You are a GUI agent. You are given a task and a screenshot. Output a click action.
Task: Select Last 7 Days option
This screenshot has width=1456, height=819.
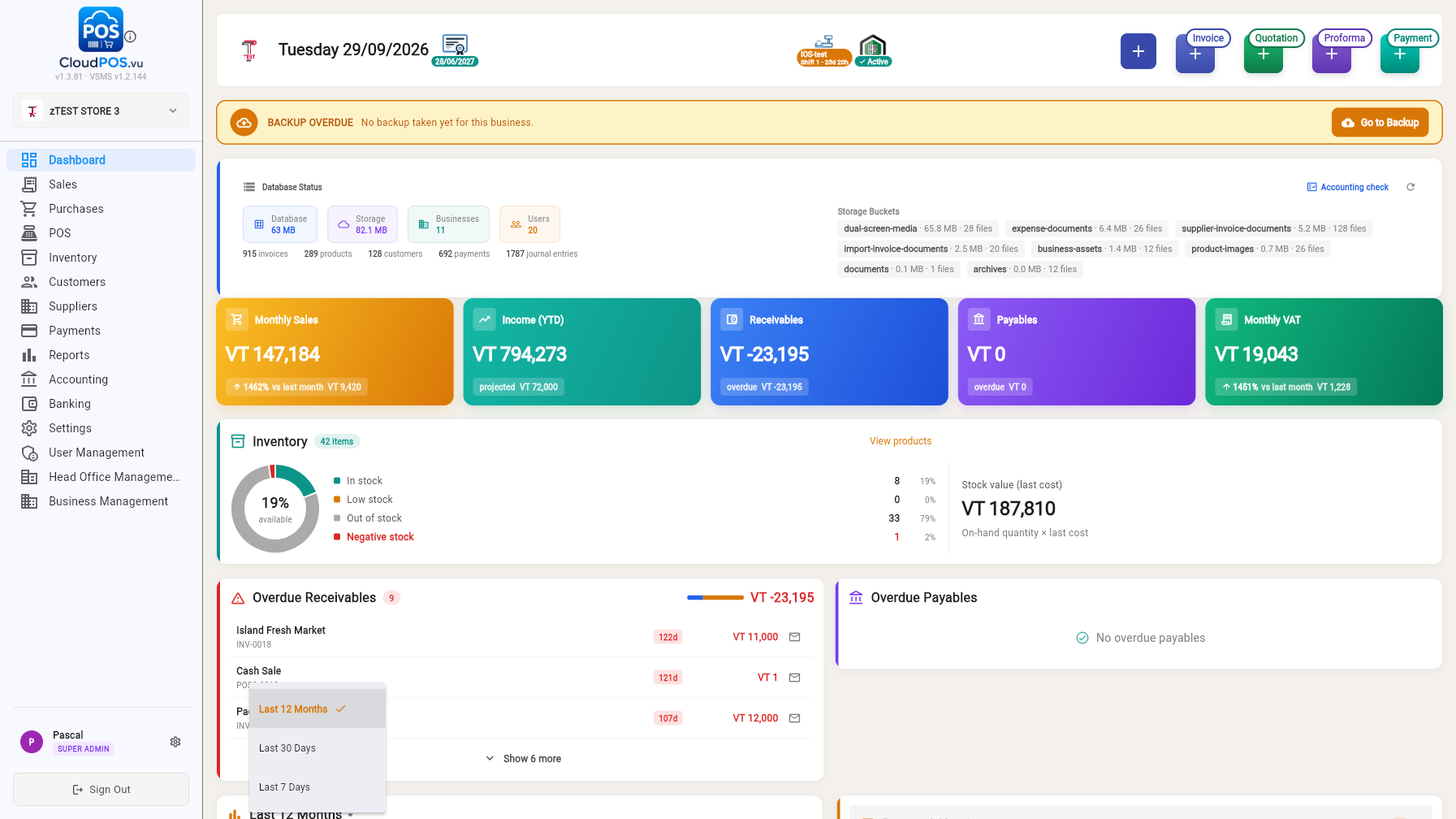click(x=318, y=787)
